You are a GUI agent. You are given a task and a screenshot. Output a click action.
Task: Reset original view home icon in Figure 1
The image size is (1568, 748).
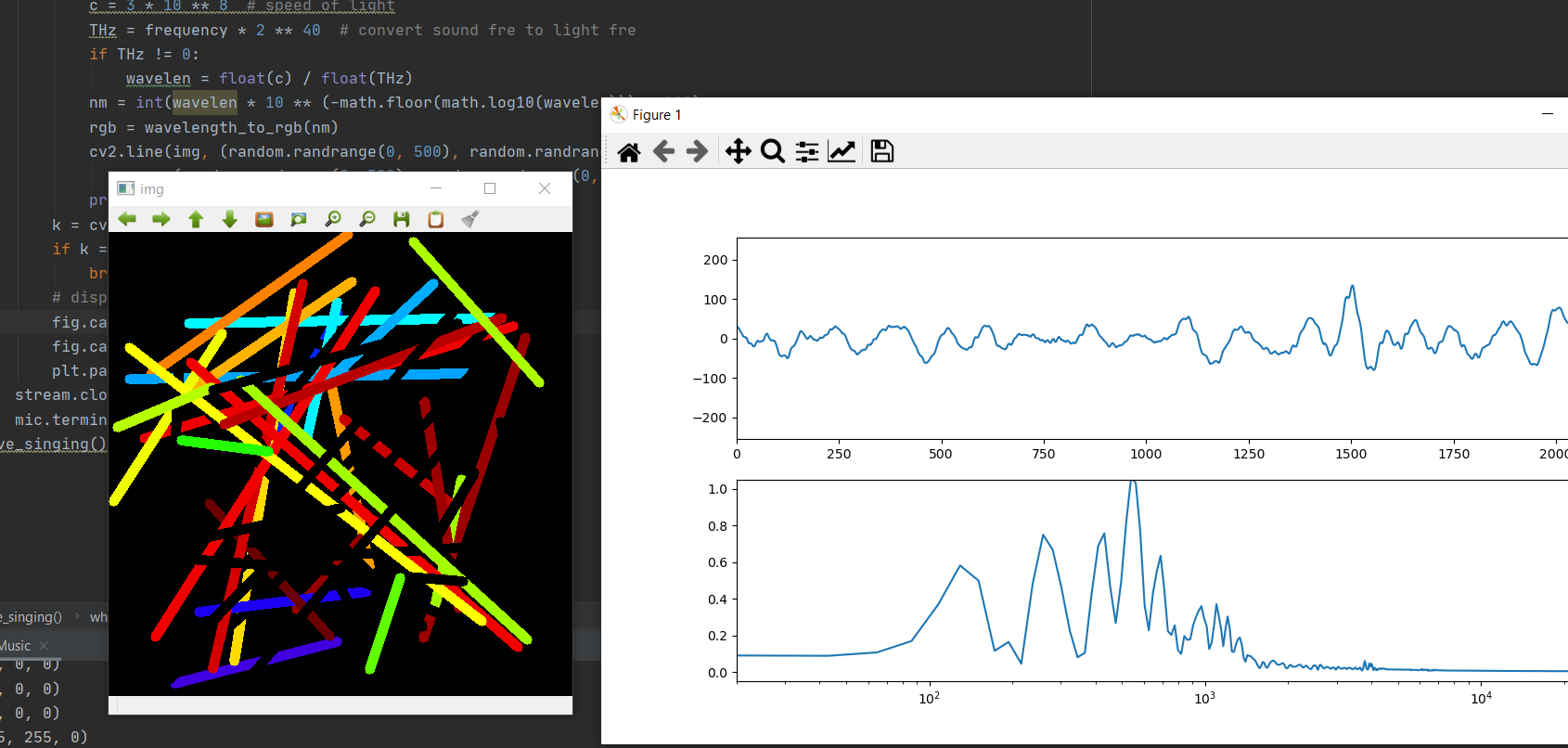629,151
